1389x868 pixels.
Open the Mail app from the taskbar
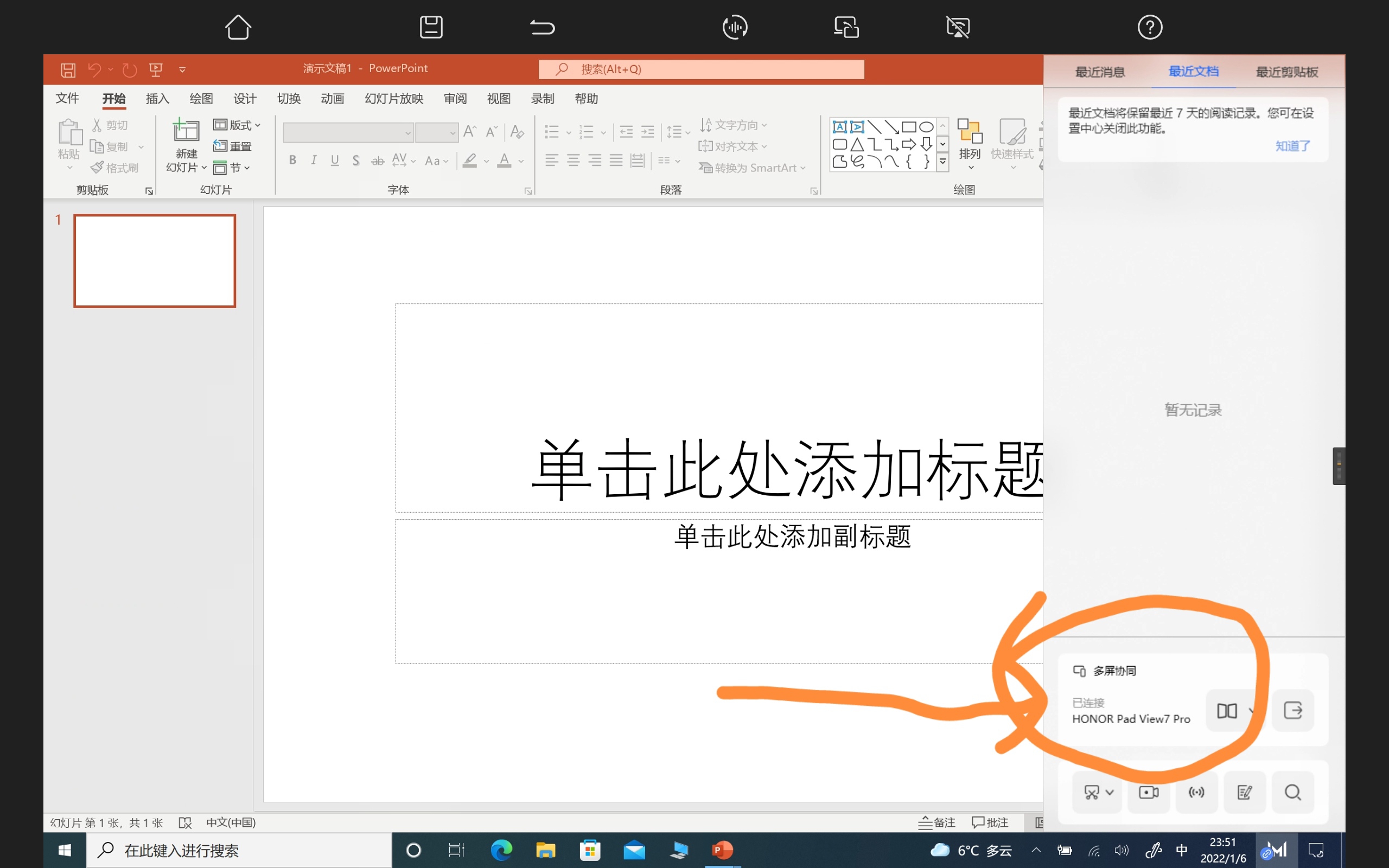pyautogui.click(x=634, y=850)
